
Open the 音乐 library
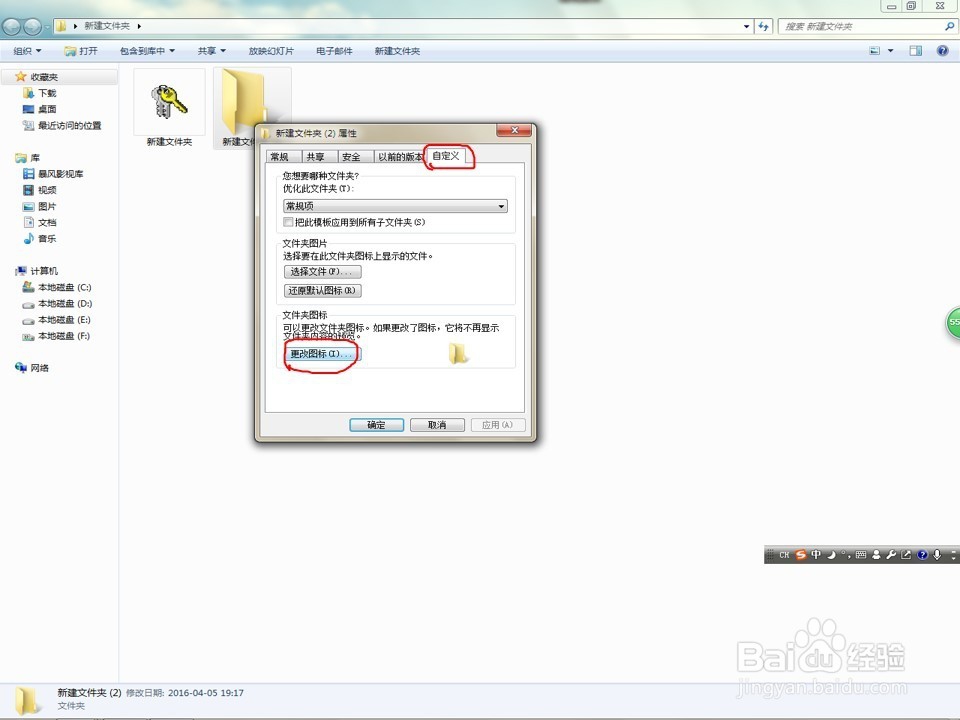47,239
